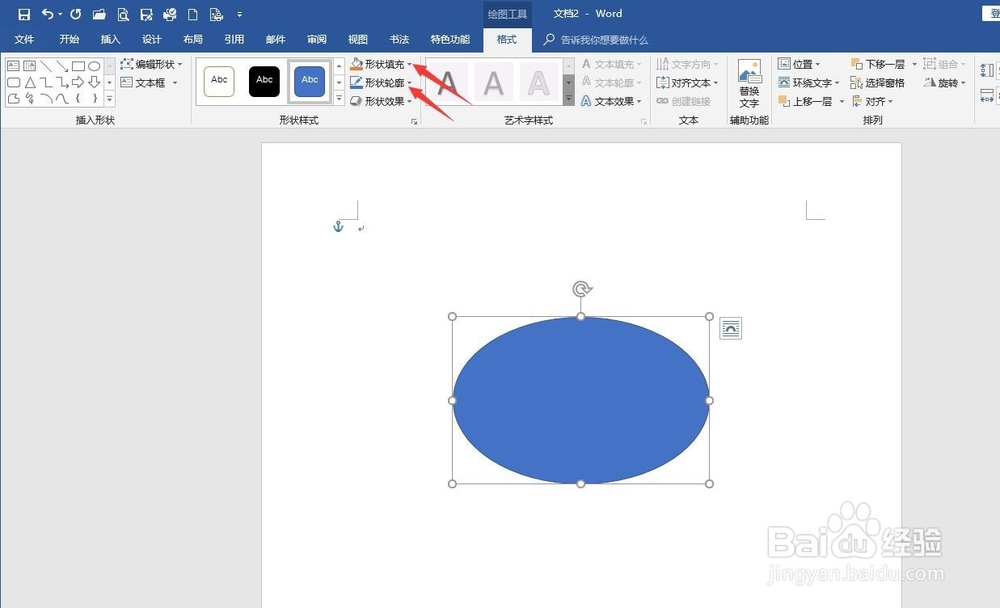Open 编辑形状 dropdown
Image resolution: width=1000 pixels, height=608 pixels.
152,64
